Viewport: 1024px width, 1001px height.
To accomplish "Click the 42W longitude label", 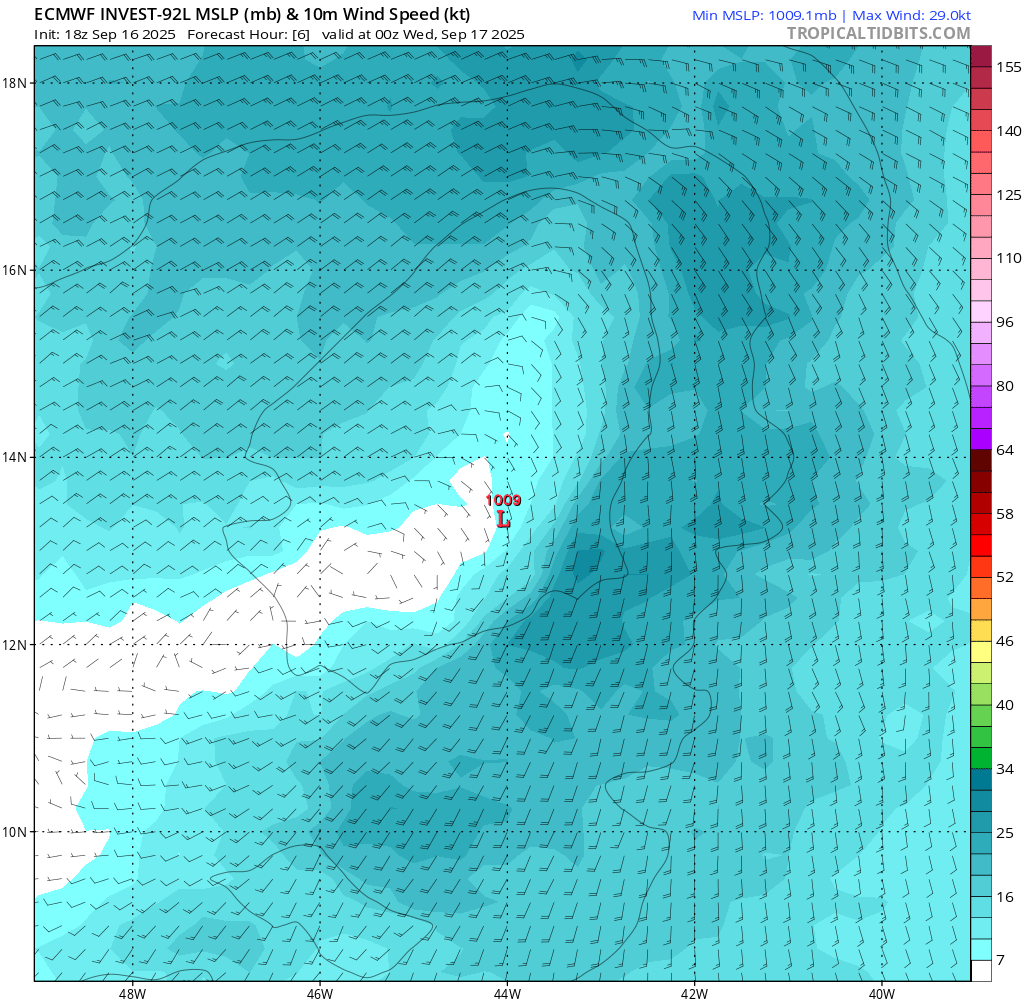I will (694, 994).
